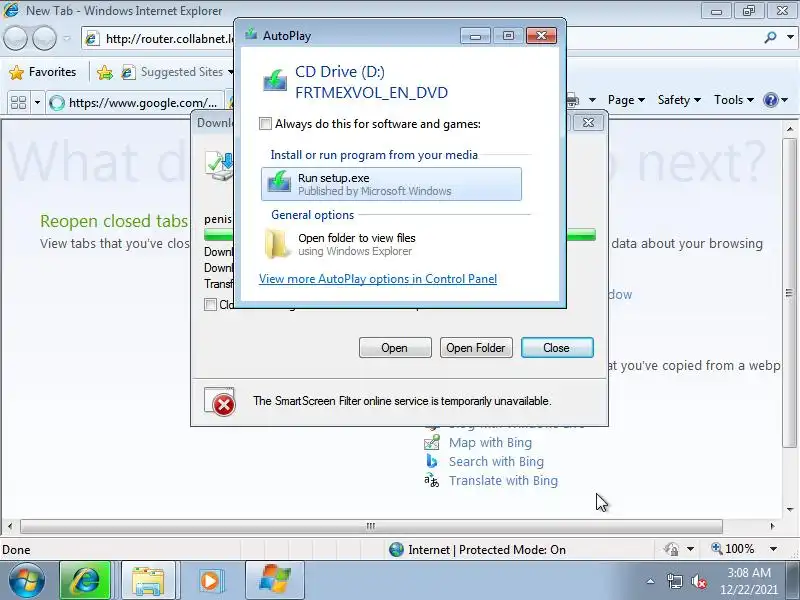Click the muted volume tray icon
The width and height of the screenshot is (800, 600).
point(698,581)
